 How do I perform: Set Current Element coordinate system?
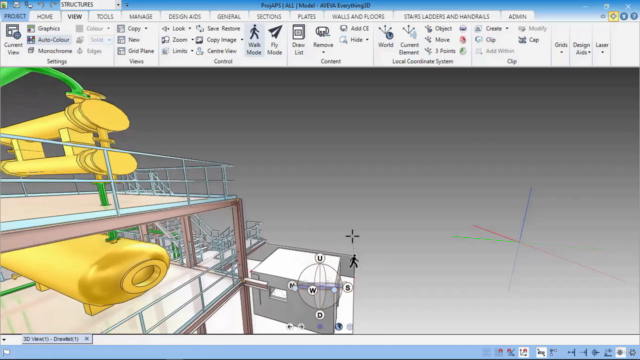[409, 40]
